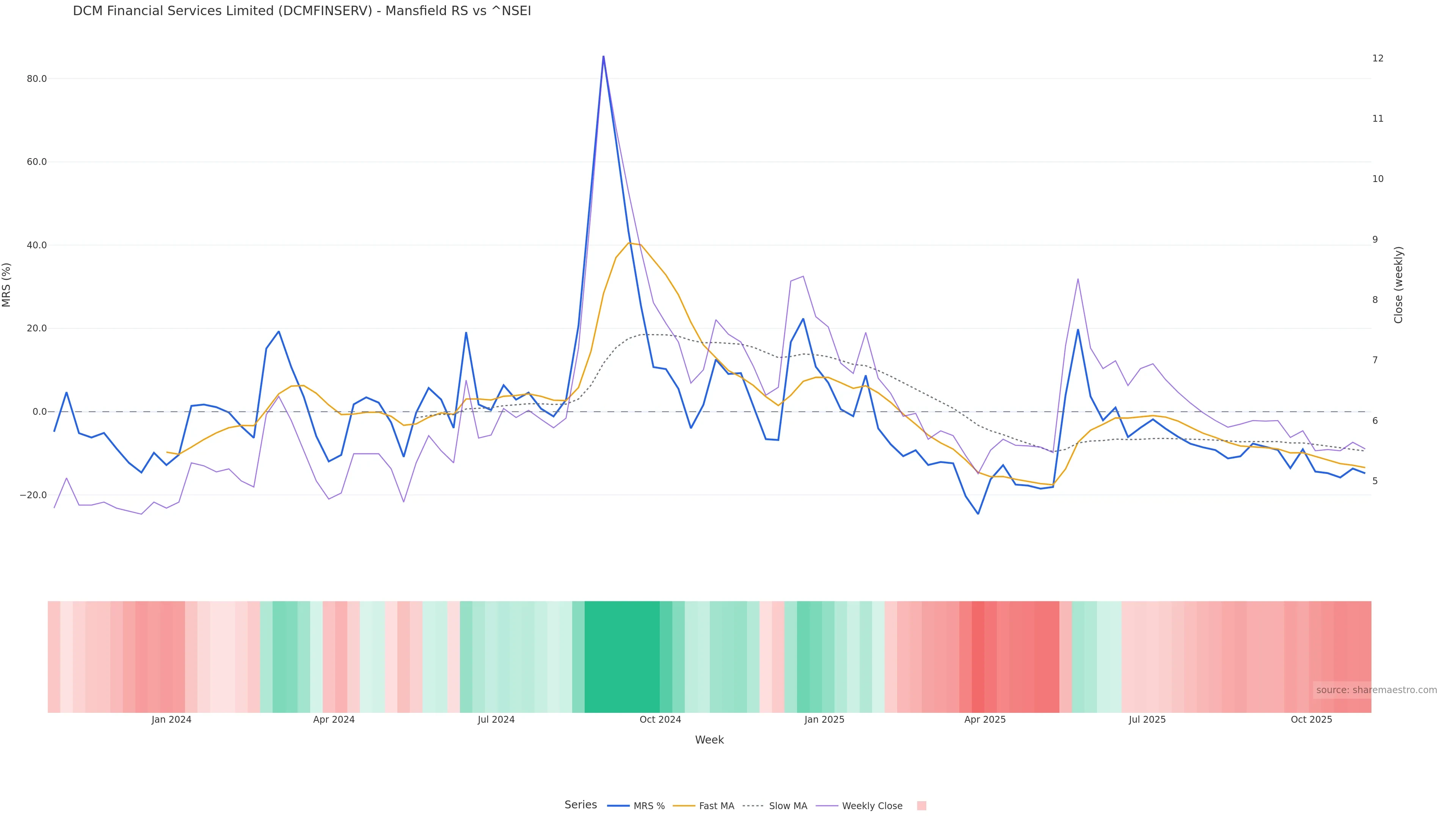Click the 80.0 y-axis tick label
This screenshot has height=819, width=1456.
[37, 78]
